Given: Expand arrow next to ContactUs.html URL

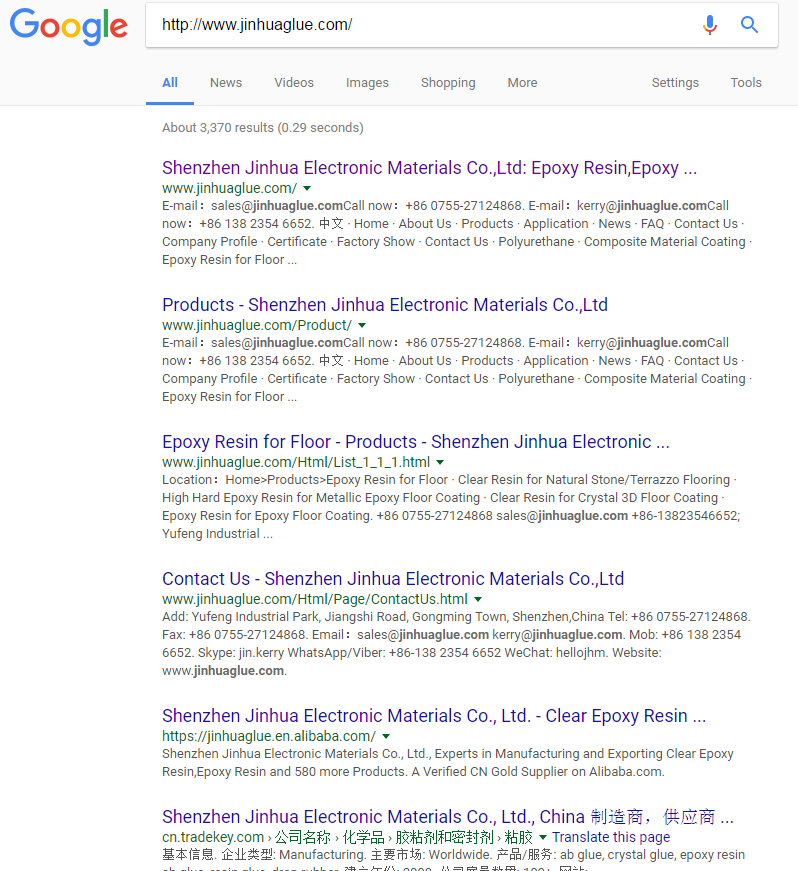Looking at the screenshot, I should pos(478,599).
